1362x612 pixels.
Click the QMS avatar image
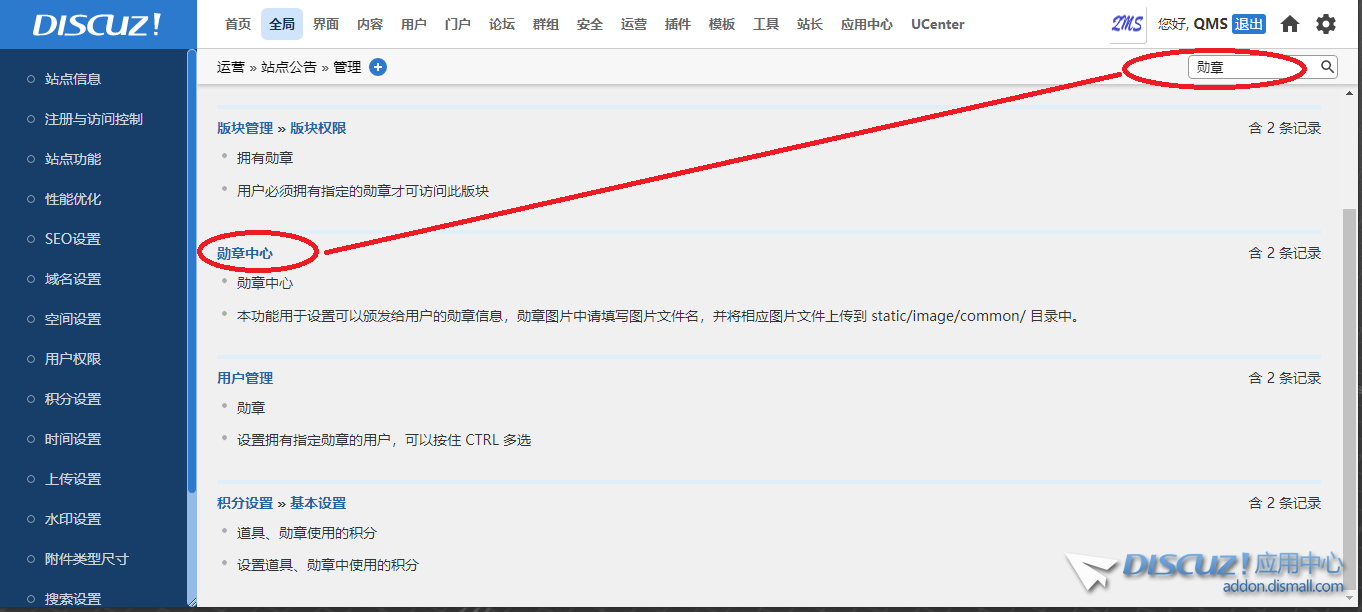[1127, 24]
